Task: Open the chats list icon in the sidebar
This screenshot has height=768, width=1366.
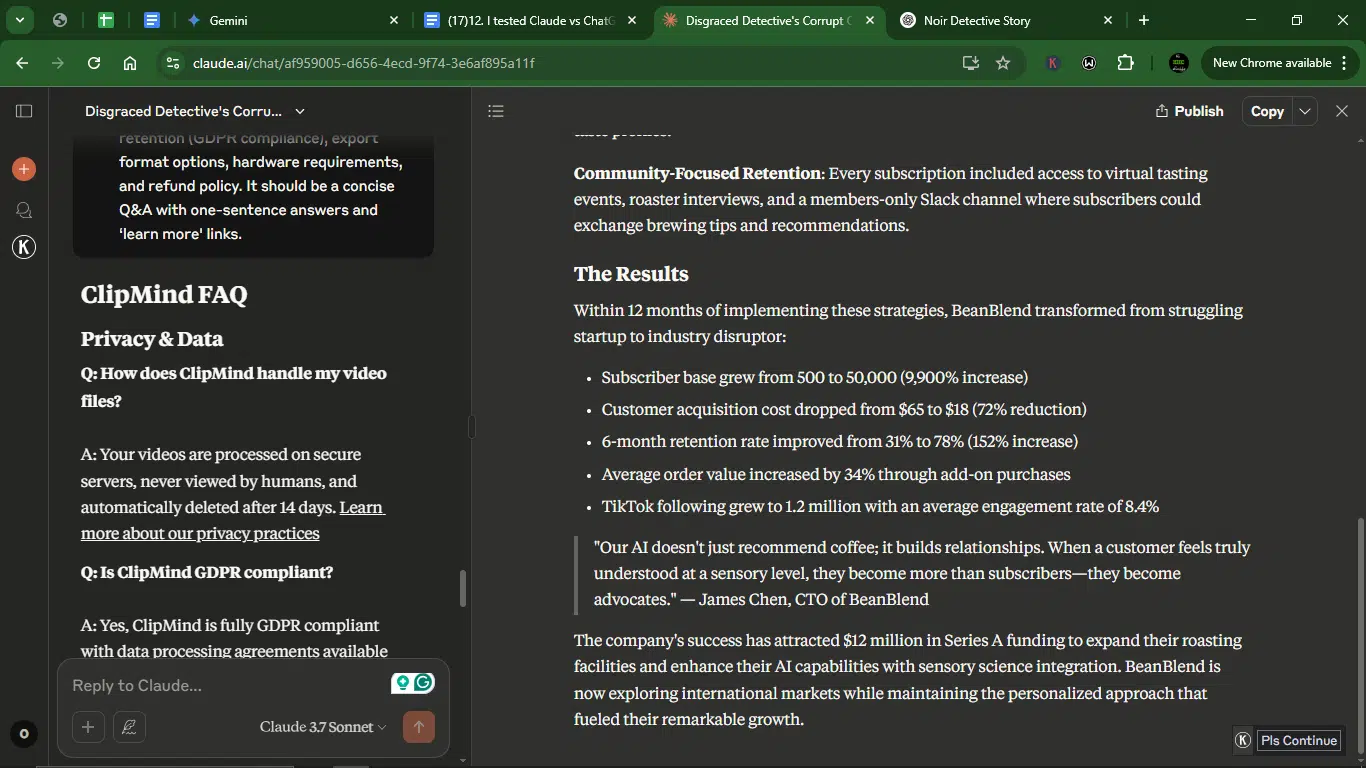Action: 24,210
